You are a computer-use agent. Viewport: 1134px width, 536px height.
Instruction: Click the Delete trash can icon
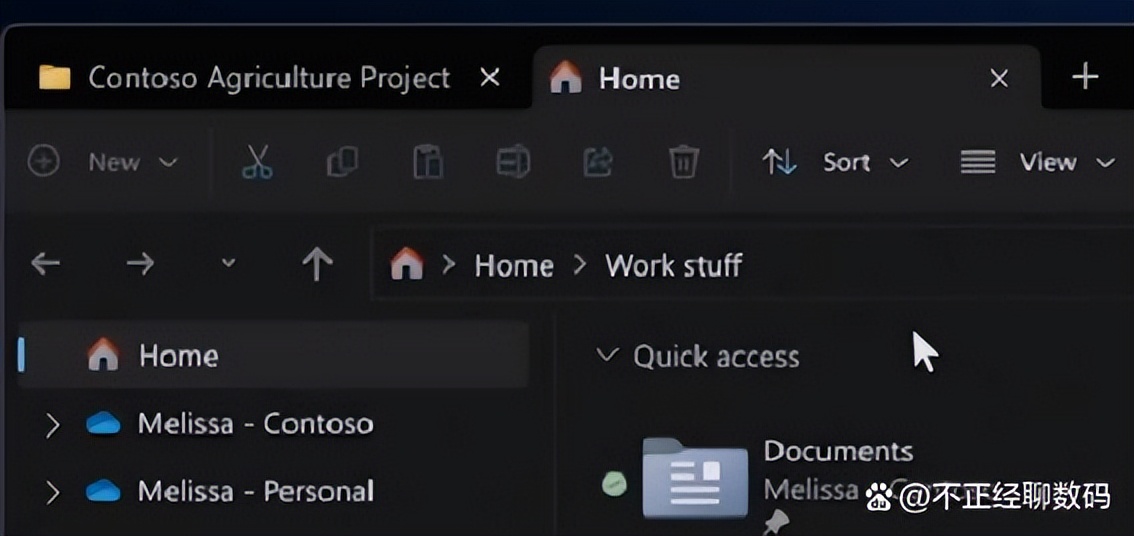click(x=683, y=161)
